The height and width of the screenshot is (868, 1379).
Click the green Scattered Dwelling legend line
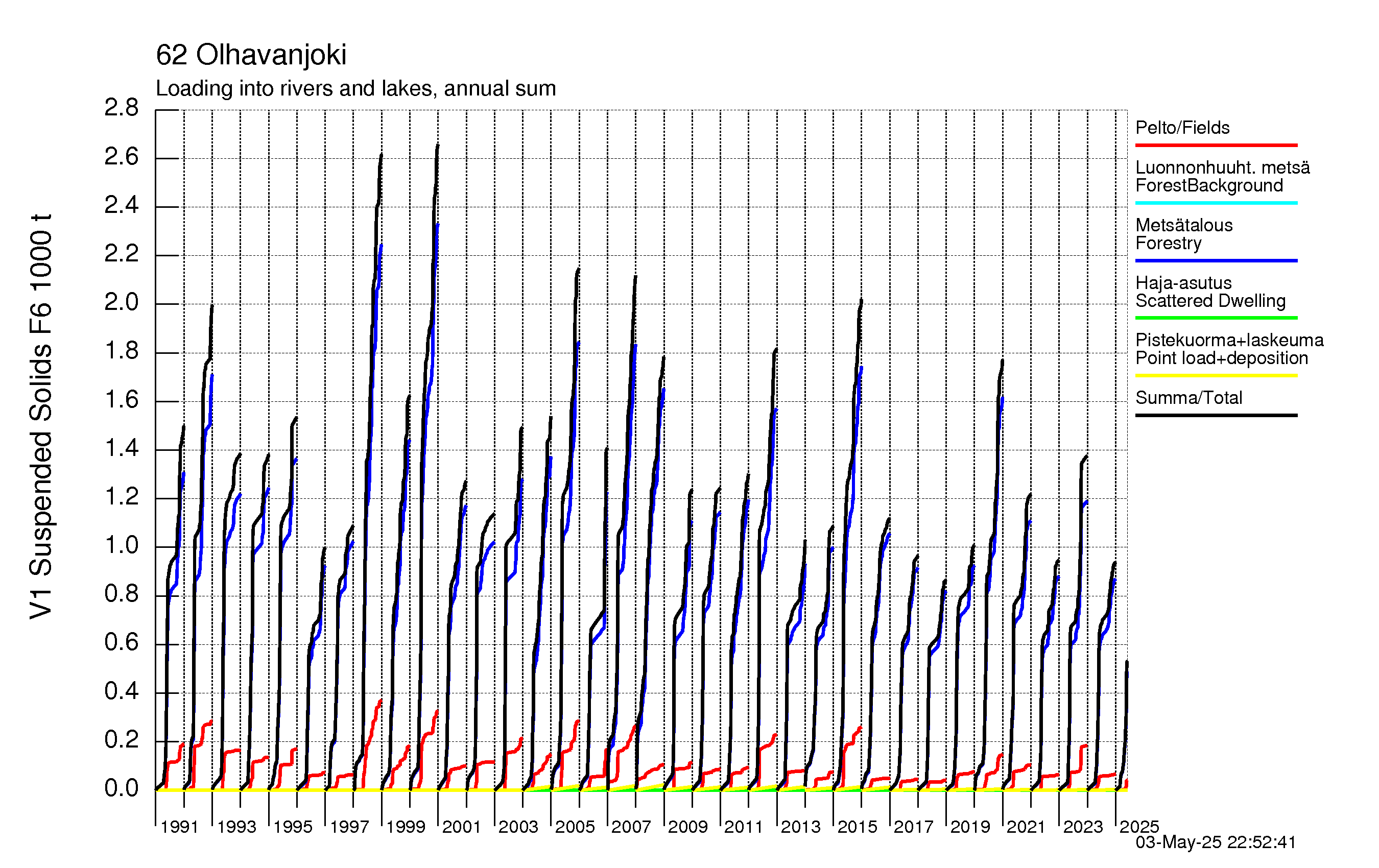click(1216, 318)
